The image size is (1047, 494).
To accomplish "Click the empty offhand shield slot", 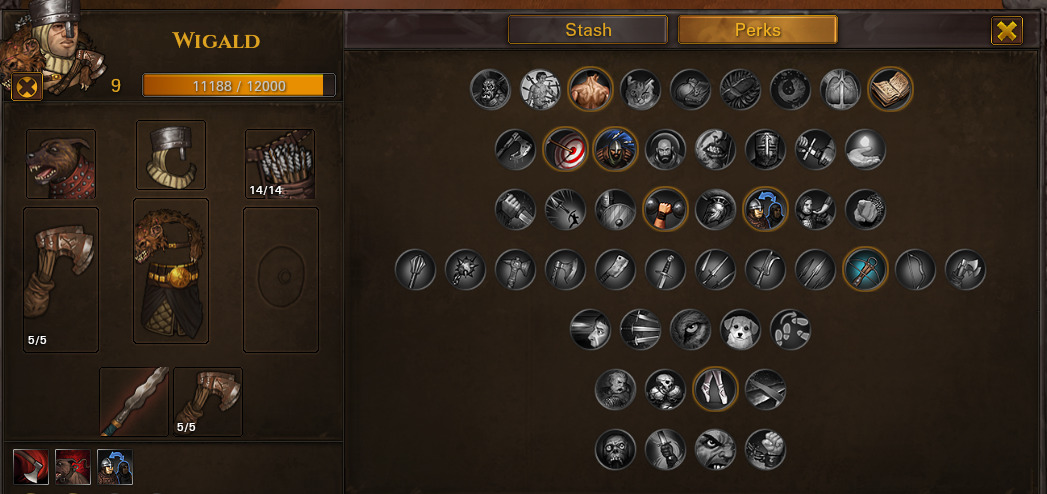I will coord(281,280).
